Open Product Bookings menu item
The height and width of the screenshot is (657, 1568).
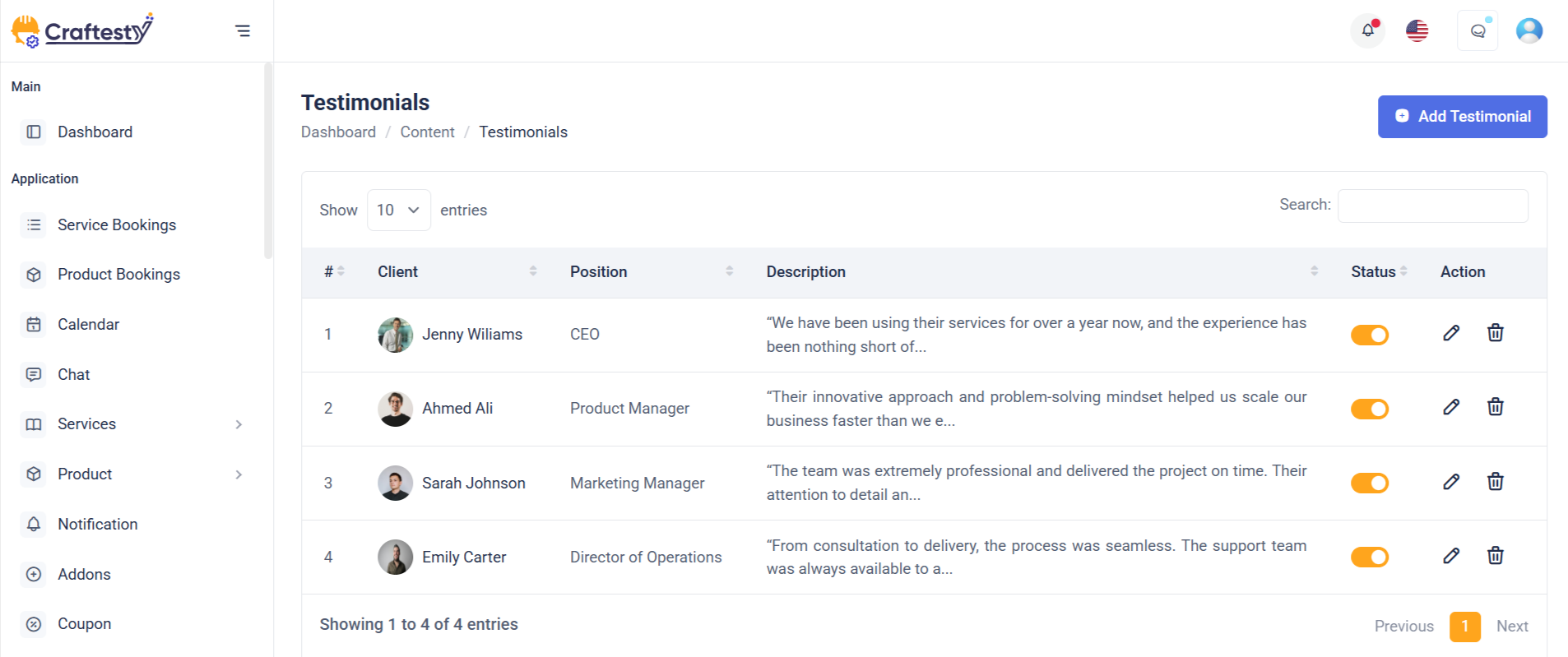coord(118,275)
